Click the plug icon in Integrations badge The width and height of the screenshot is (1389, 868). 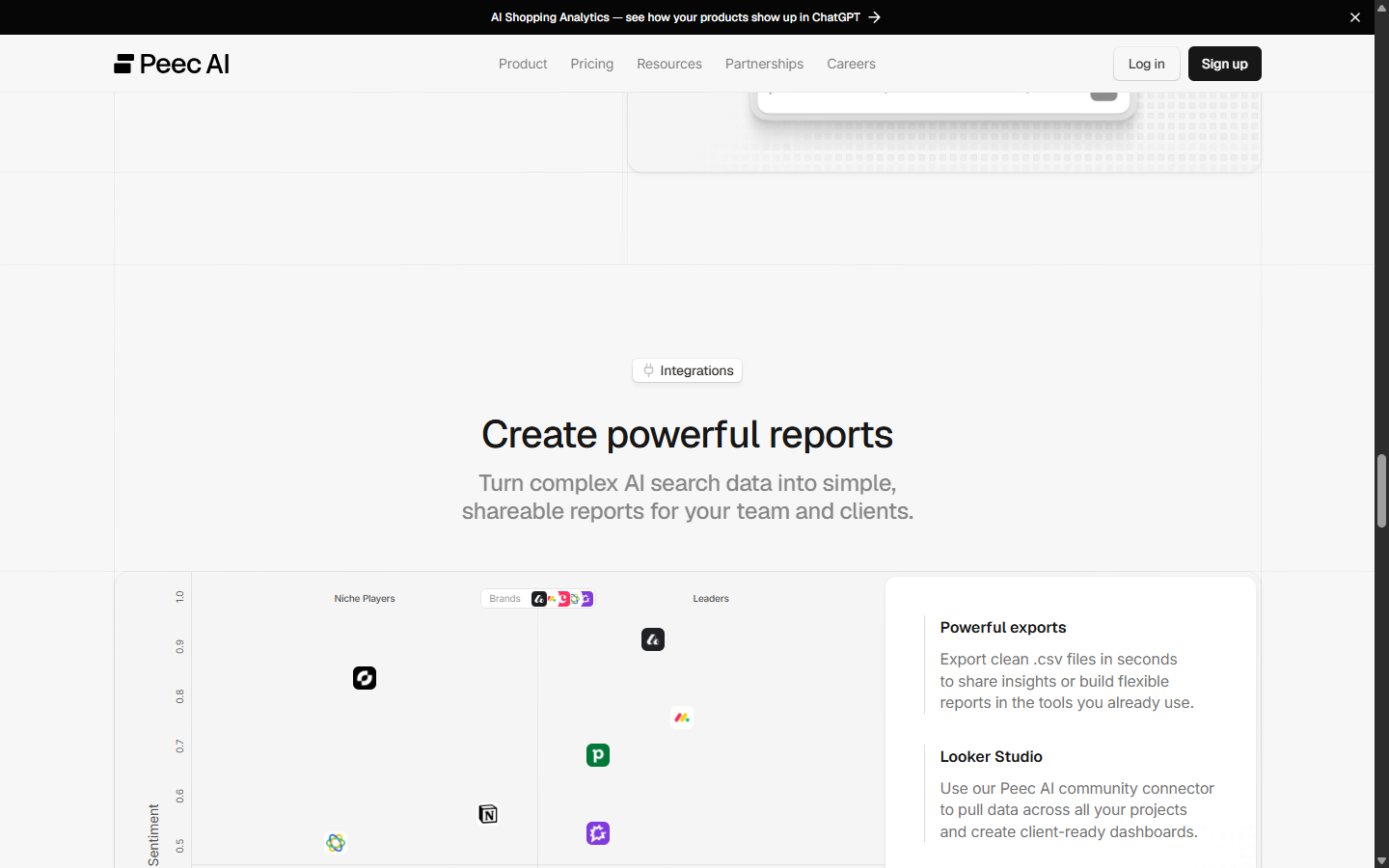(648, 370)
